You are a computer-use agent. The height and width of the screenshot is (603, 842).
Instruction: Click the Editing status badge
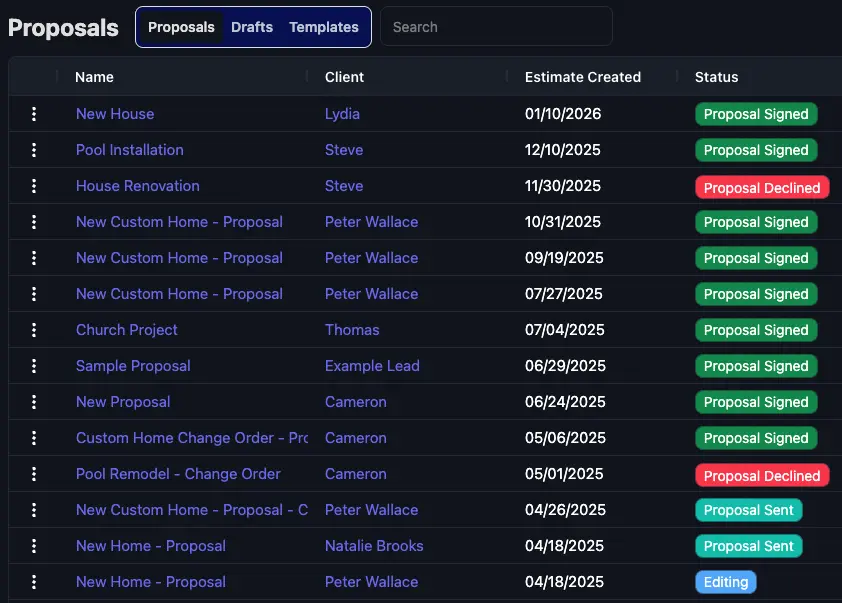(726, 582)
